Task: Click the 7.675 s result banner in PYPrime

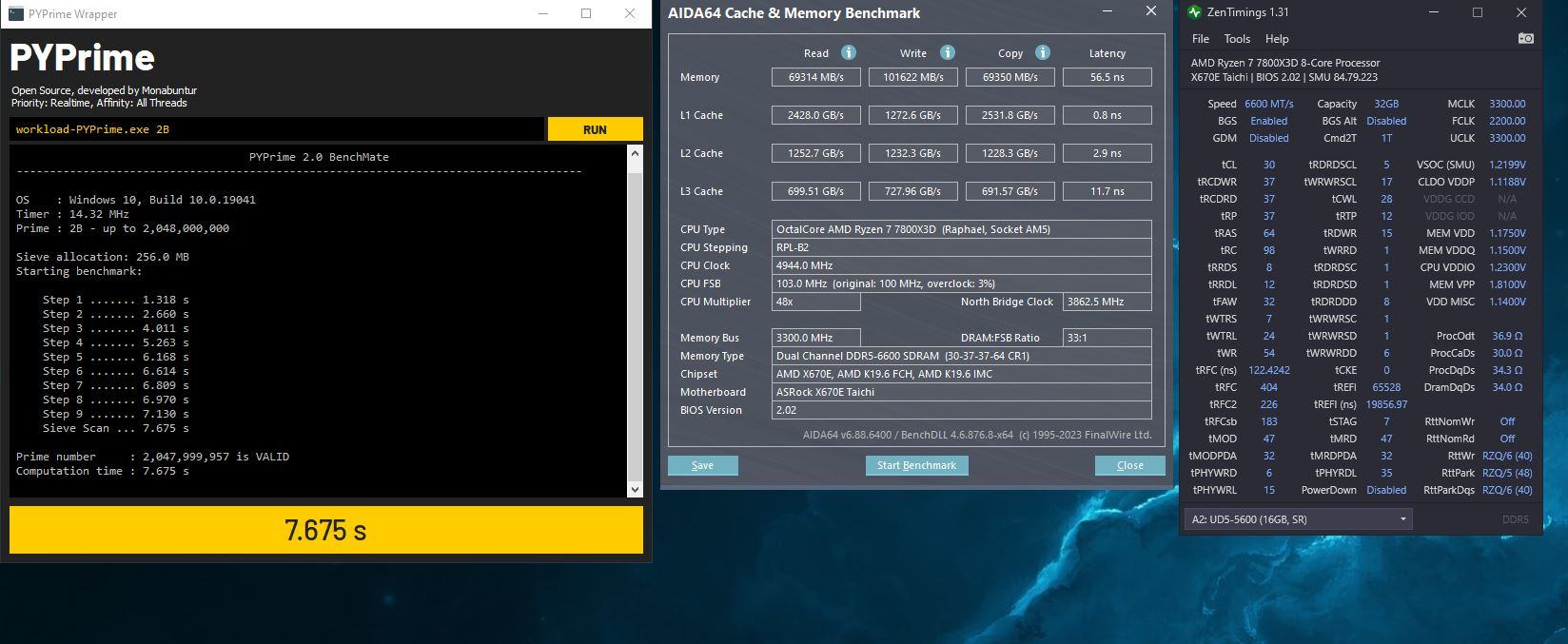Action: coord(326,530)
